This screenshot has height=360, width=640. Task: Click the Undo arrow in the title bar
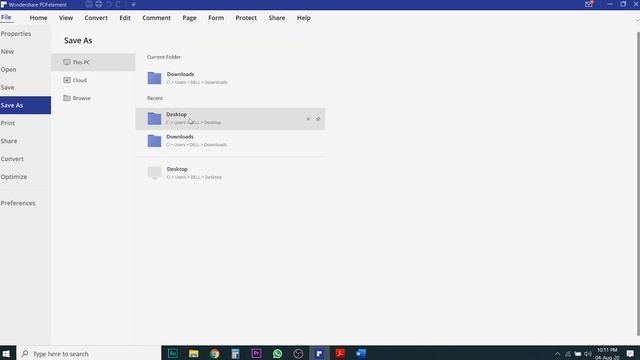tap(109, 4)
